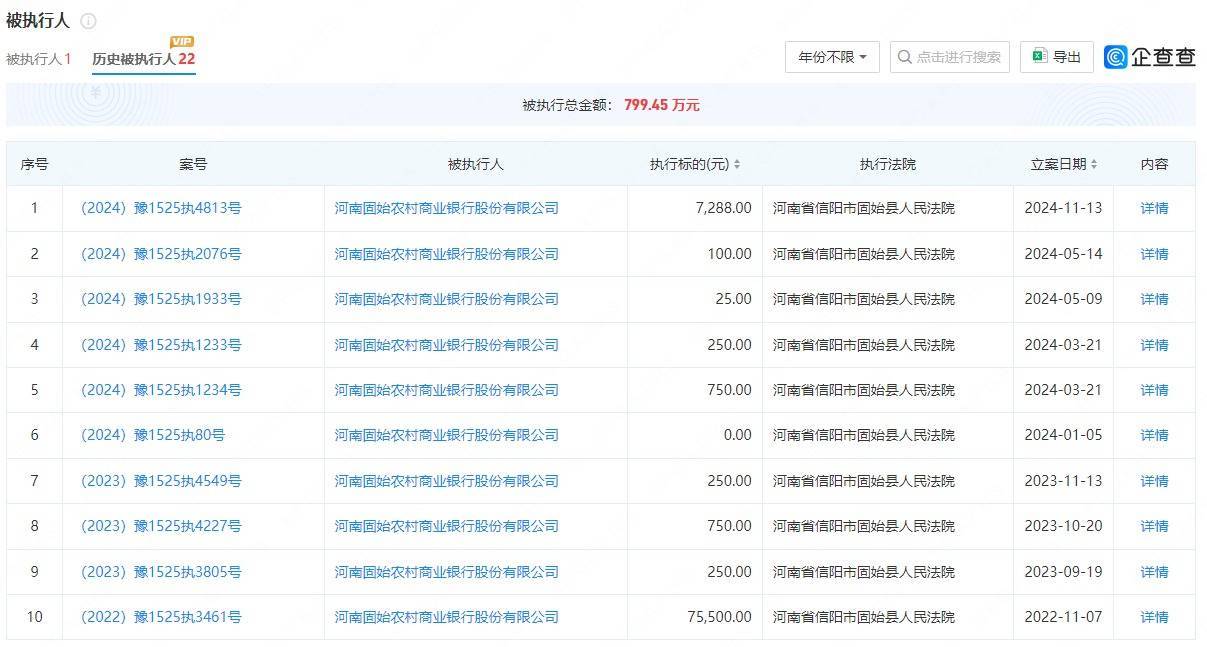Viewport: 1207px width, 647px height.
Task: View 详情 for case 执1933号
Action: click(1154, 299)
